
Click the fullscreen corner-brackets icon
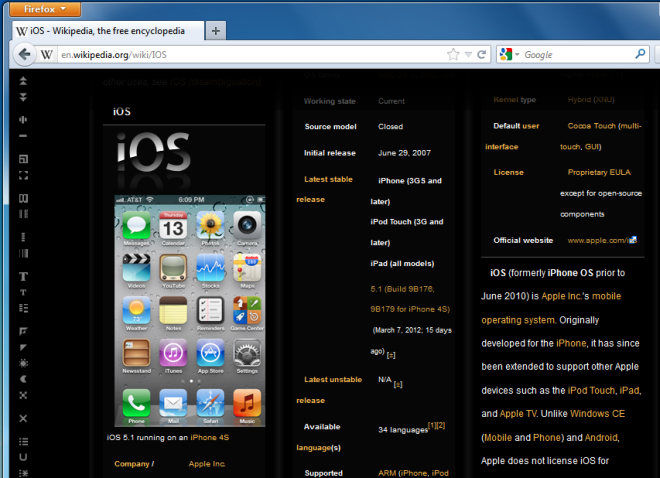23,175
